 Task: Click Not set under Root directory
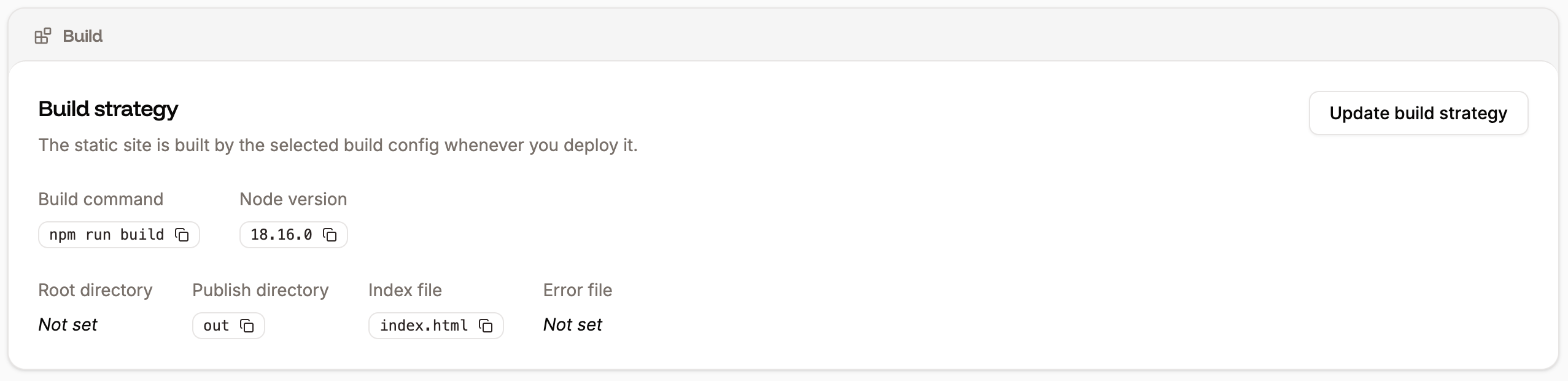[x=68, y=324]
